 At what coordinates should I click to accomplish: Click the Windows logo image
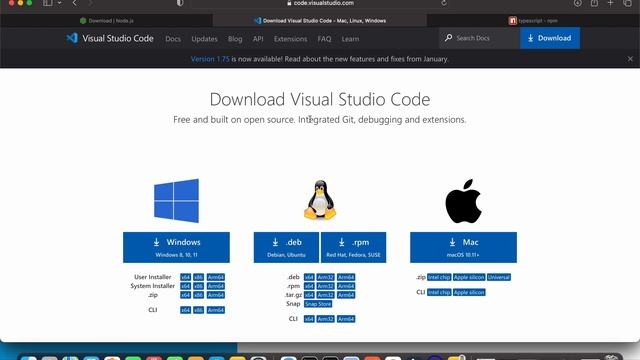176,200
